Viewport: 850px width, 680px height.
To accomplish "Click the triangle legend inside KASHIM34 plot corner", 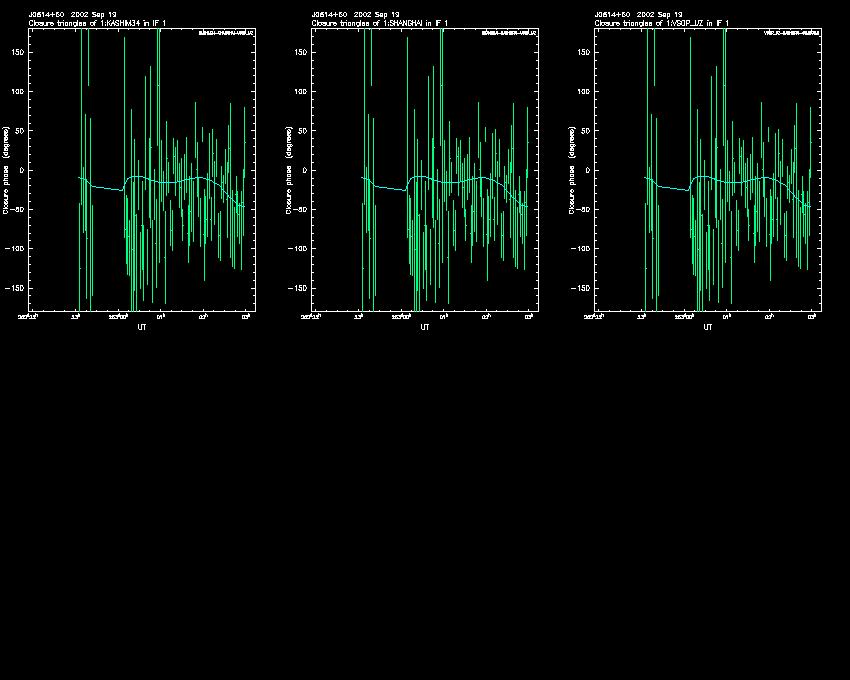I will click(226, 33).
